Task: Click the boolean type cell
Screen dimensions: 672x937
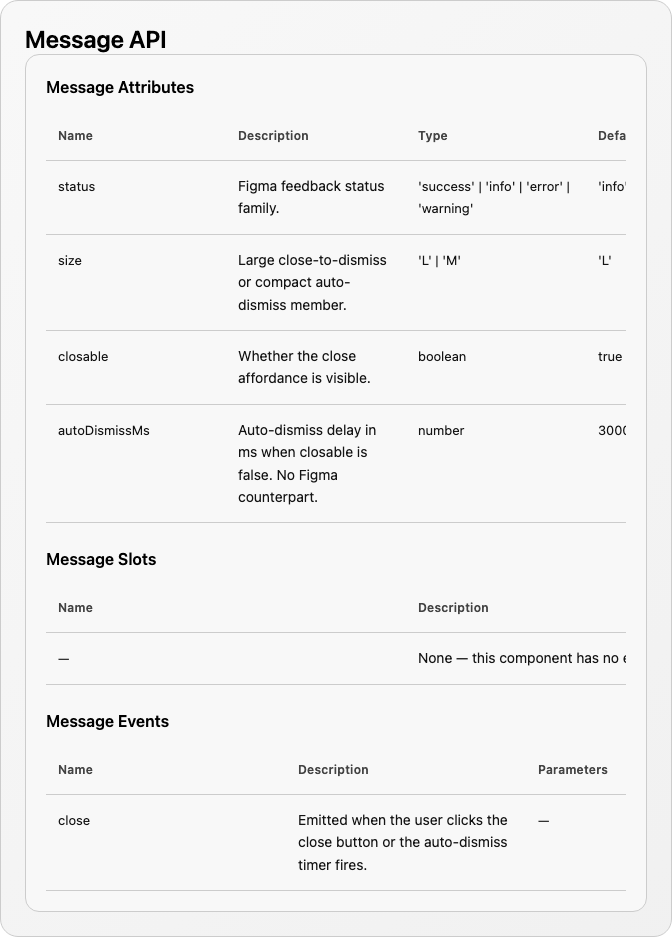Action: (x=442, y=357)
